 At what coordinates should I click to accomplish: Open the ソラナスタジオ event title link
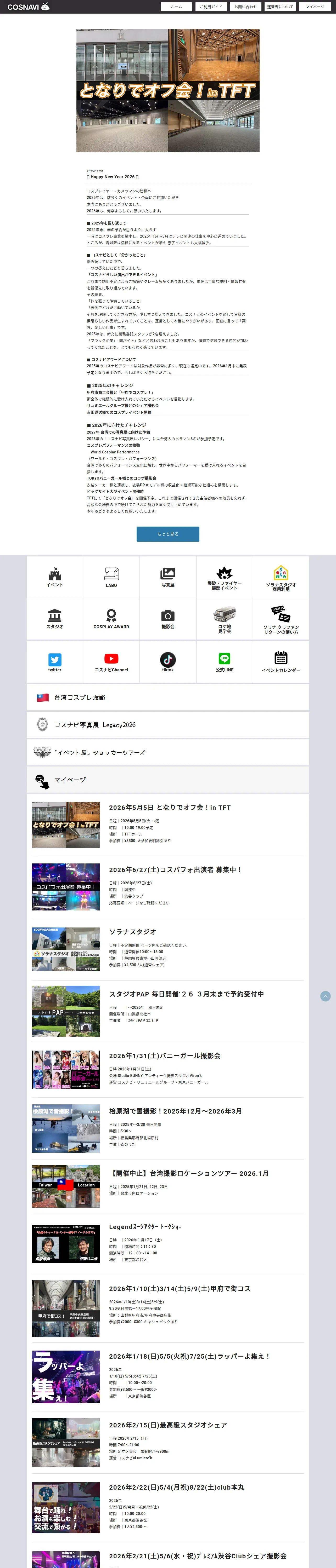click(x=133, y=932)
